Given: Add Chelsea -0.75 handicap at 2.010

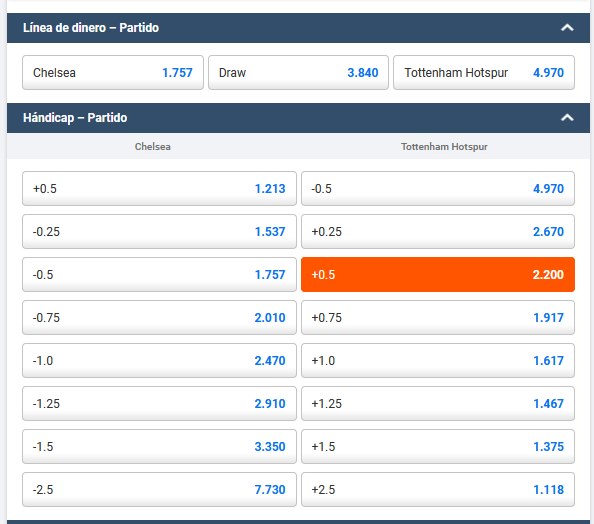Looking at the screenshot, I should [x=159, y=318].
